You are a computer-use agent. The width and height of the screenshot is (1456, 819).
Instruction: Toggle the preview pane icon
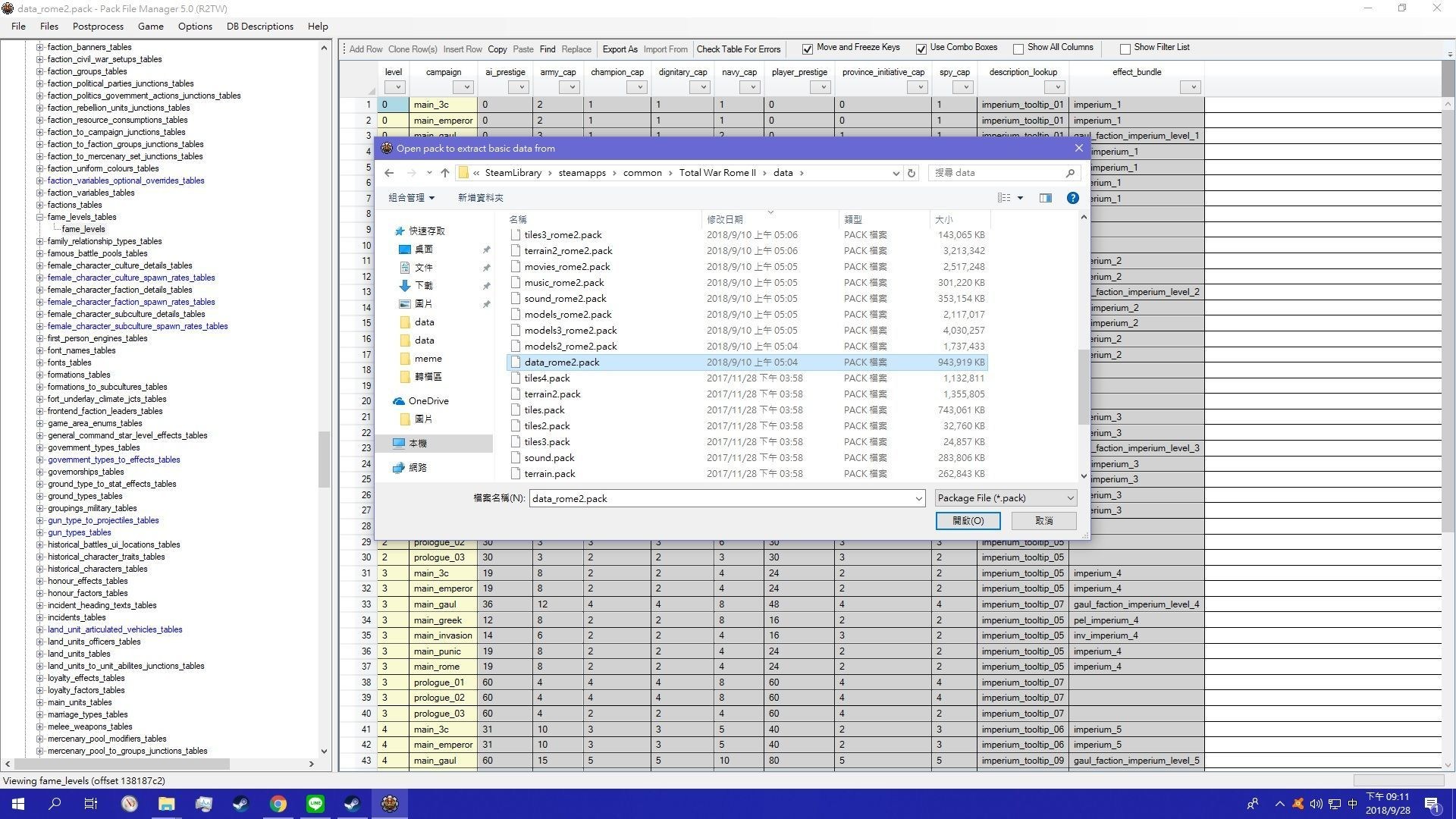[x=1045, y=198]
